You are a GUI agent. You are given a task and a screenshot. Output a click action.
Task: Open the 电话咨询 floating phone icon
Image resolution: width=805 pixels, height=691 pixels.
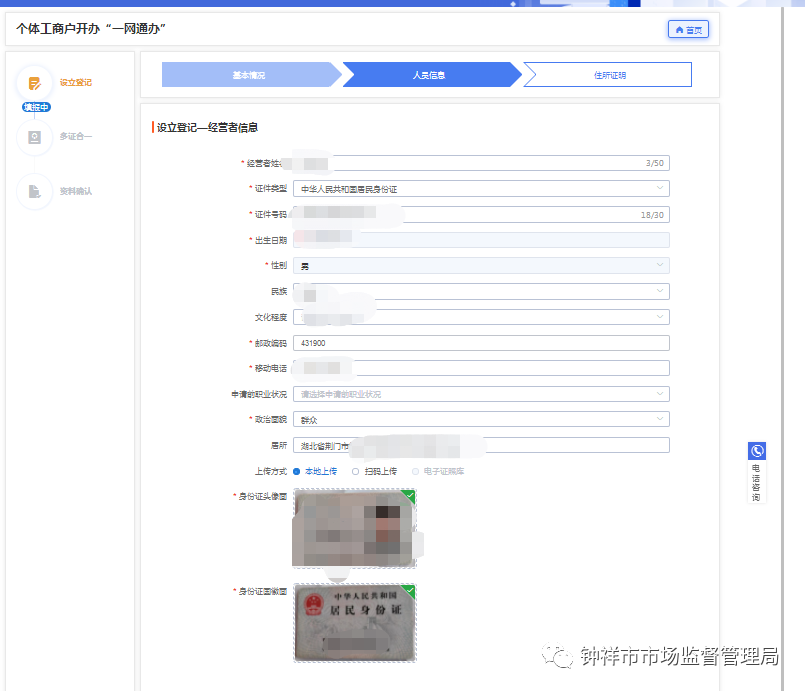pos(756,452)
